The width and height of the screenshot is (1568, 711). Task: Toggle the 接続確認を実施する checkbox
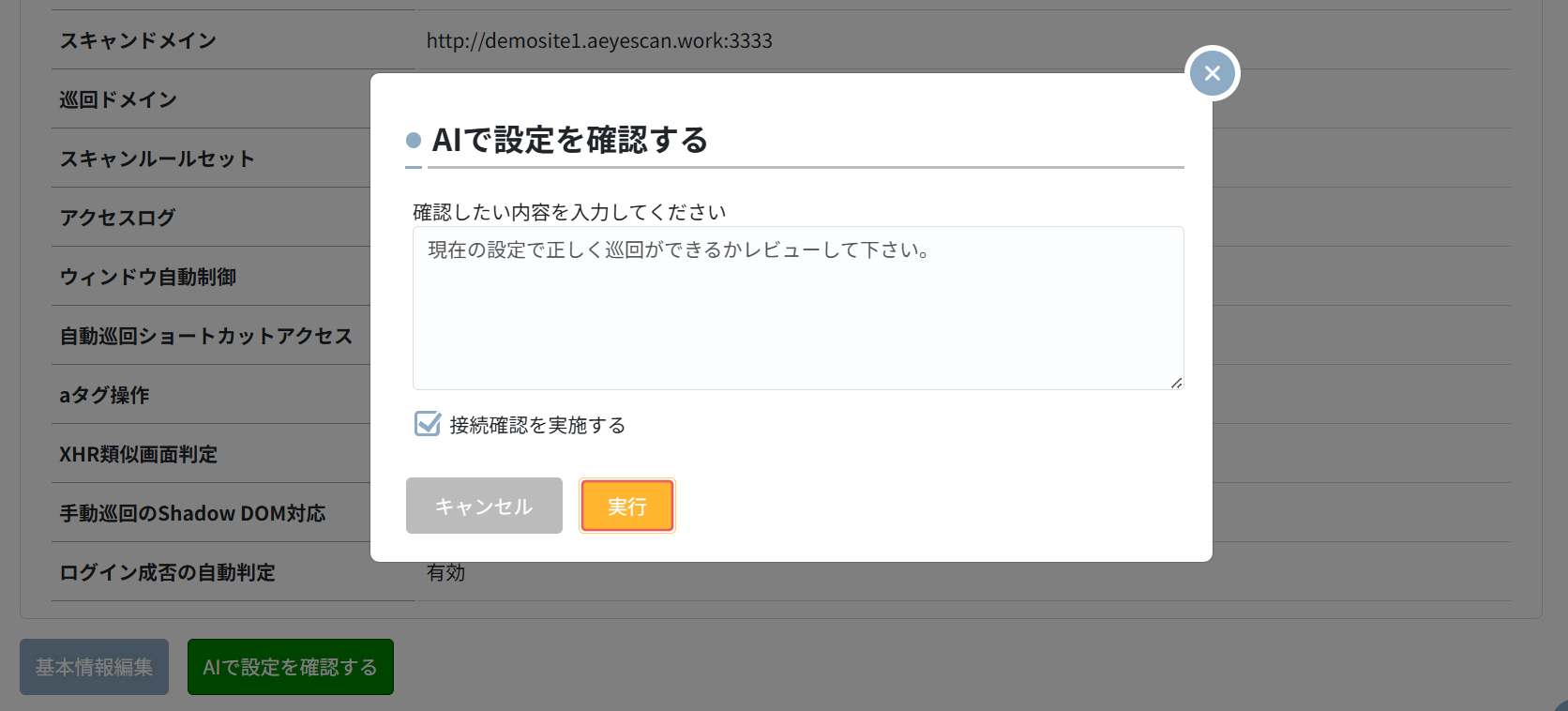point(428,424)
